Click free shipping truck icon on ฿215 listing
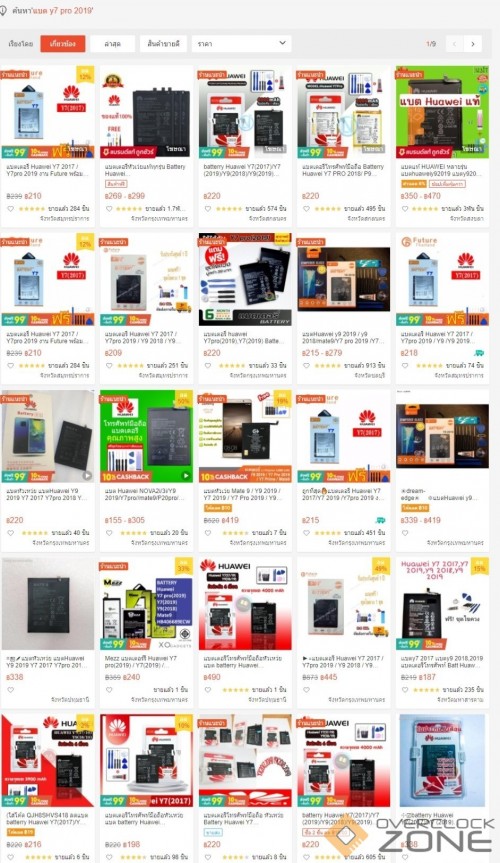 380,520
